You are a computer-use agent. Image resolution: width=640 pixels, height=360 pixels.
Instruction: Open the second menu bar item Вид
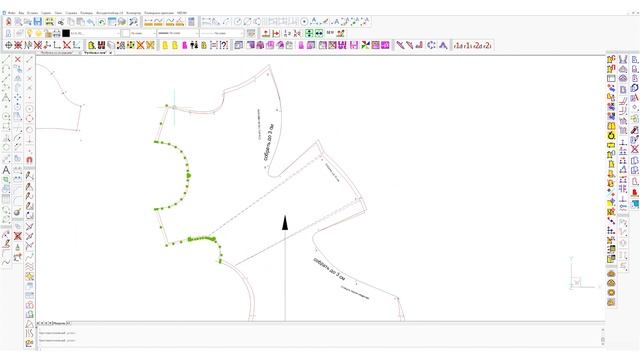point(21,13)
